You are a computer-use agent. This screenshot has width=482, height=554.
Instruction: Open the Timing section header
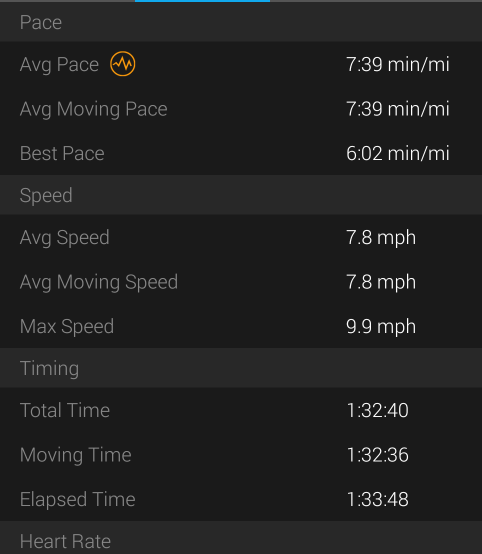pos(241,368)
